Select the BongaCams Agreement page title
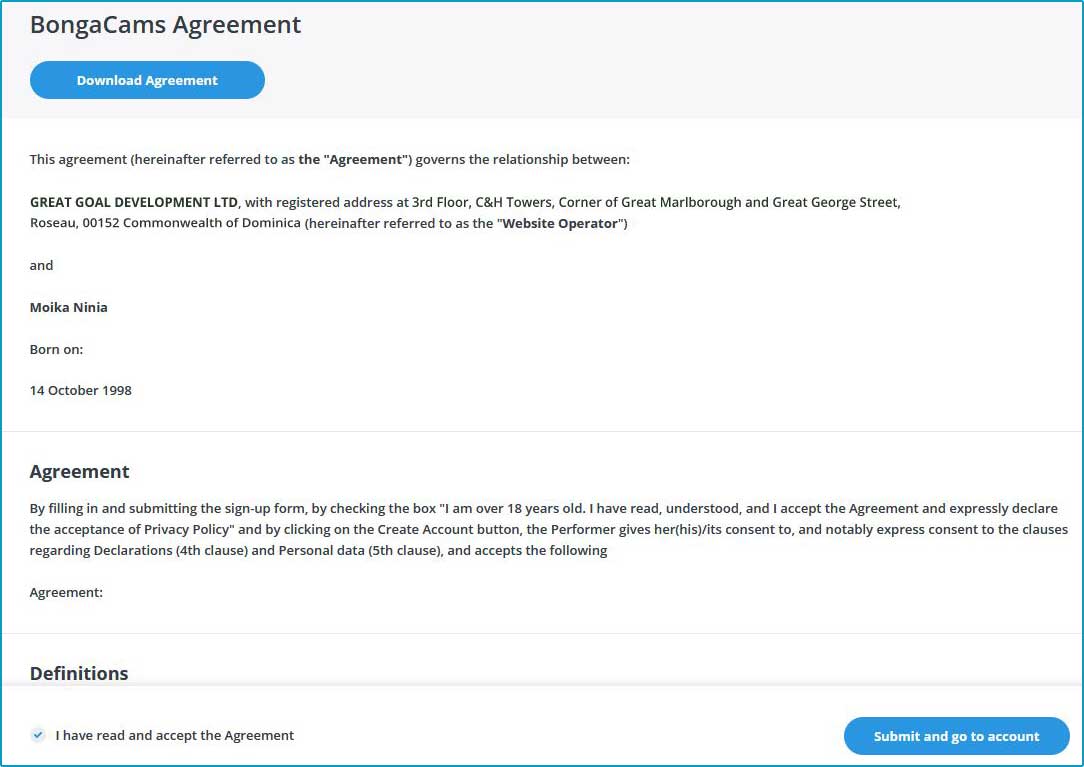 pos(164,25)
